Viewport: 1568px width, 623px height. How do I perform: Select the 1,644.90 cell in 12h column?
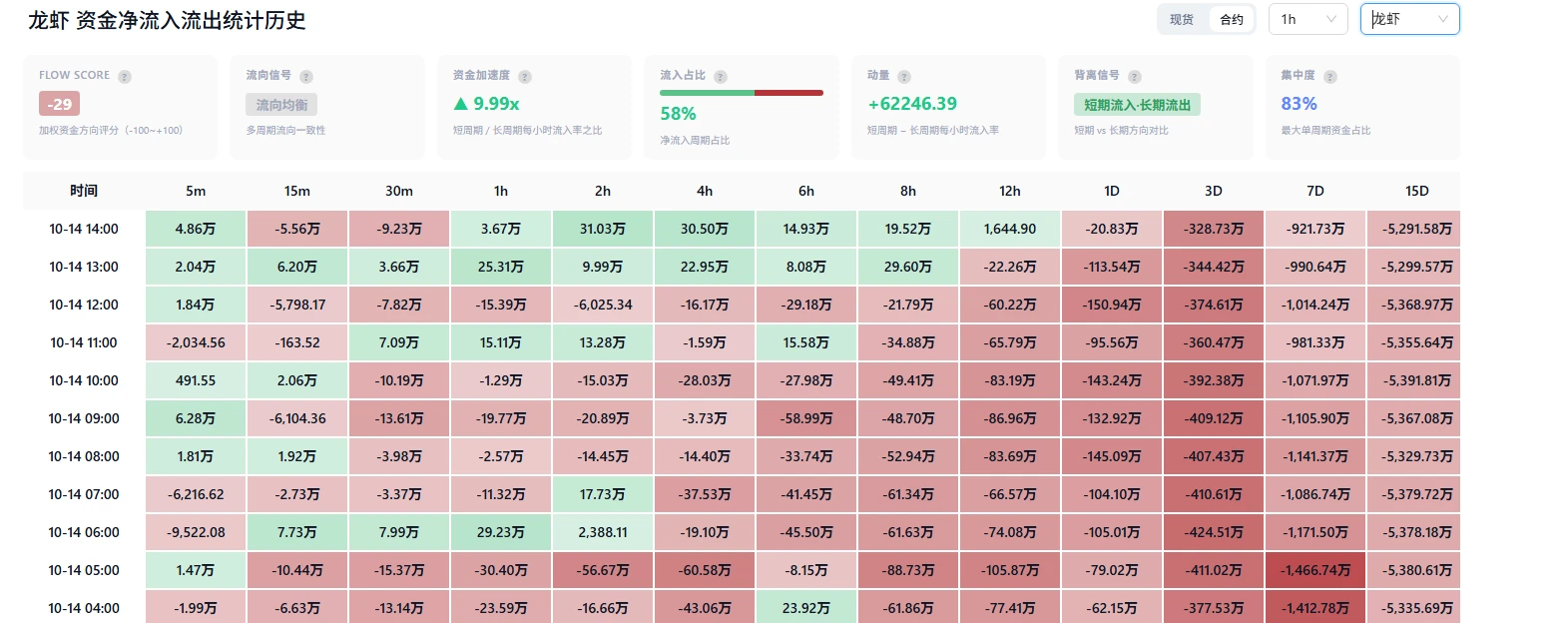1010,229
